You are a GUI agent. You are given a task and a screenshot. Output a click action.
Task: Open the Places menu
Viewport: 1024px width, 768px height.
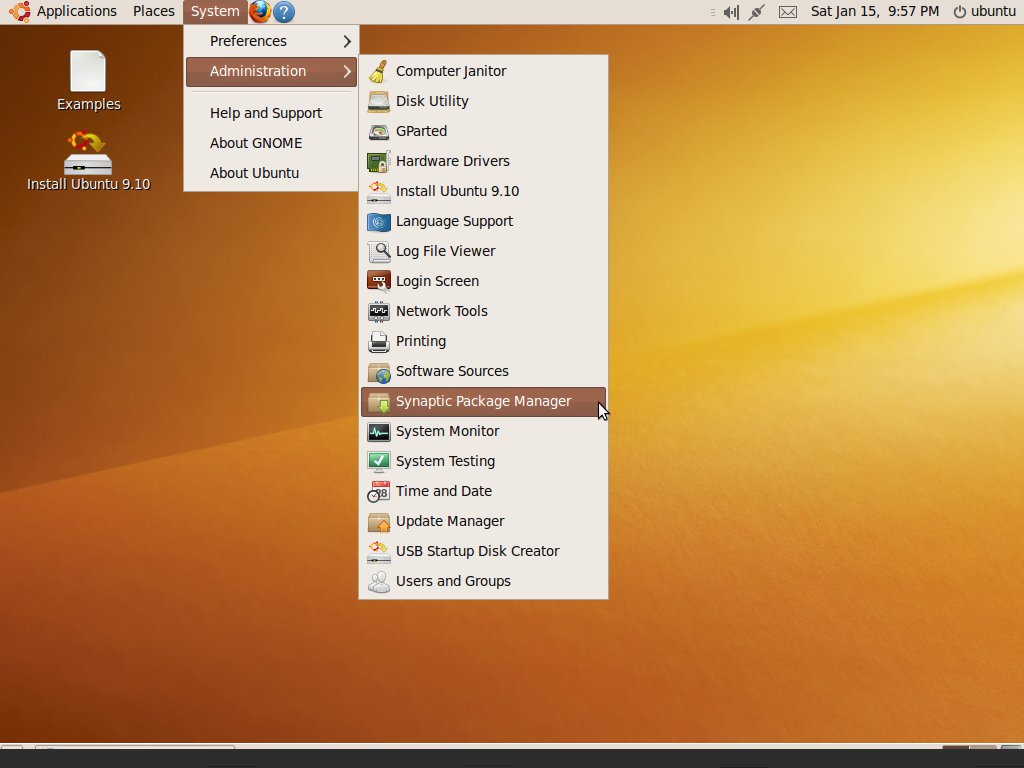pos(153,11)
